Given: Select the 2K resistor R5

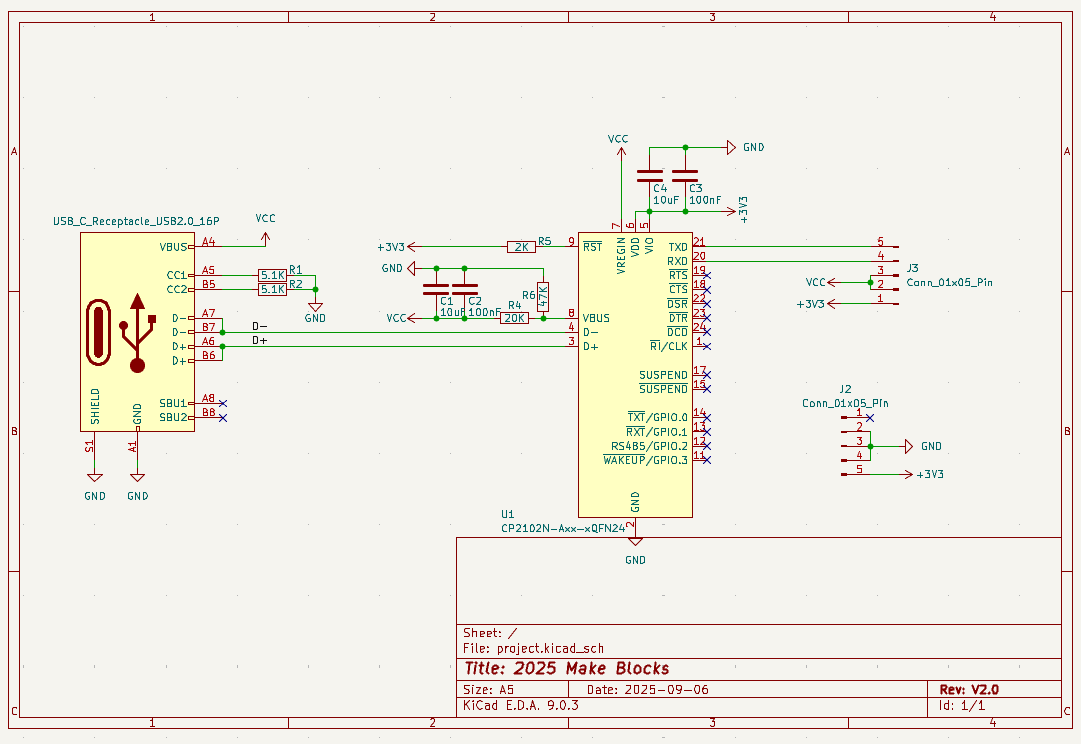Looking at the screenshot, I should coord(520,247).
